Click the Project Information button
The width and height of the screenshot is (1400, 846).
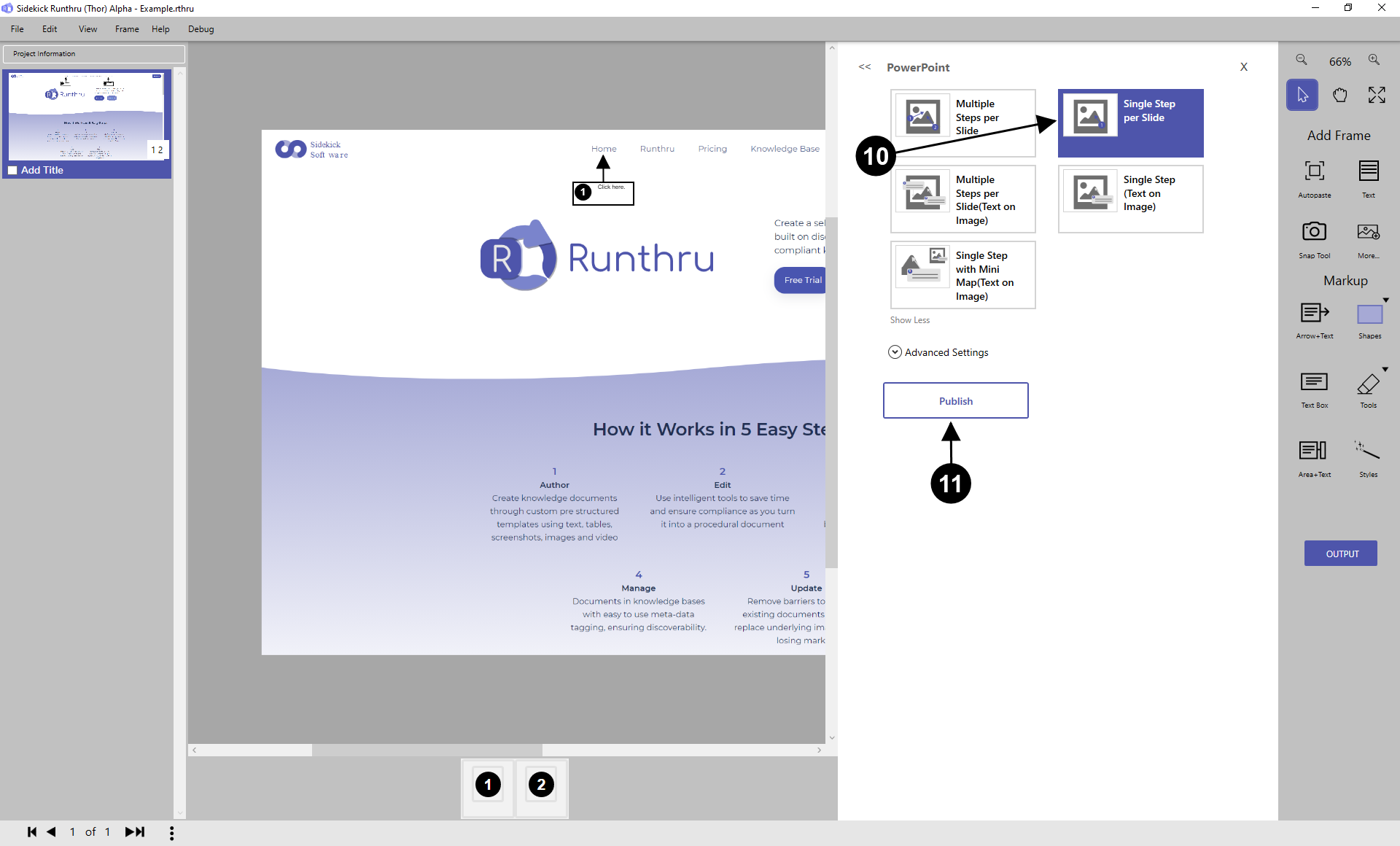[x=94, y=54]
